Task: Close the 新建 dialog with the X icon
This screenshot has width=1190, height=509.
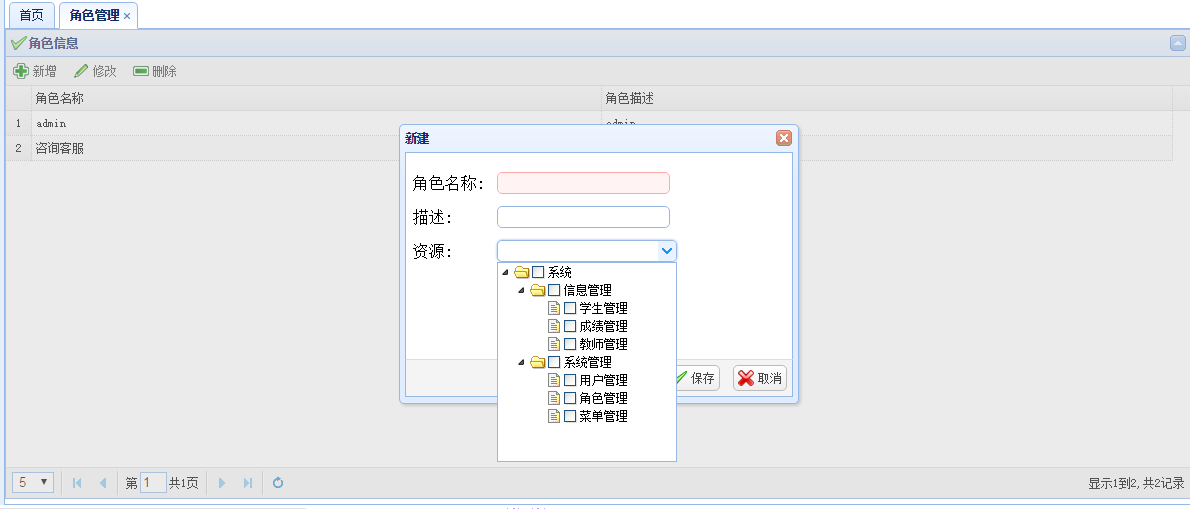Action: 784,138
